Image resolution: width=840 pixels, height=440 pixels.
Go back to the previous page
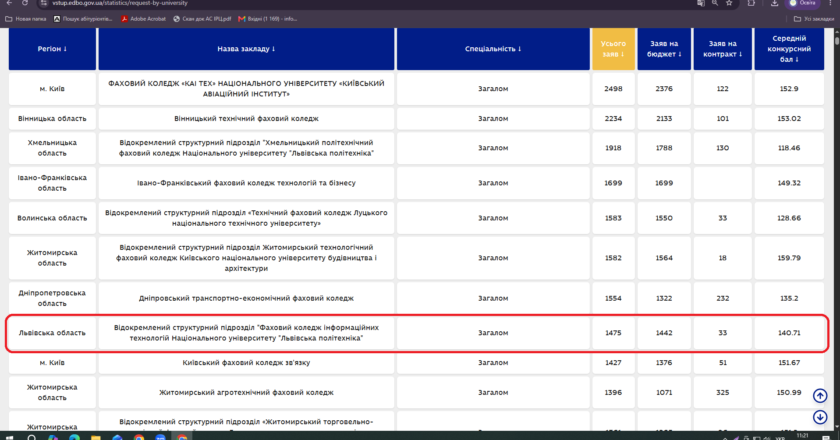pyautogui.click(x=9, y=3)
